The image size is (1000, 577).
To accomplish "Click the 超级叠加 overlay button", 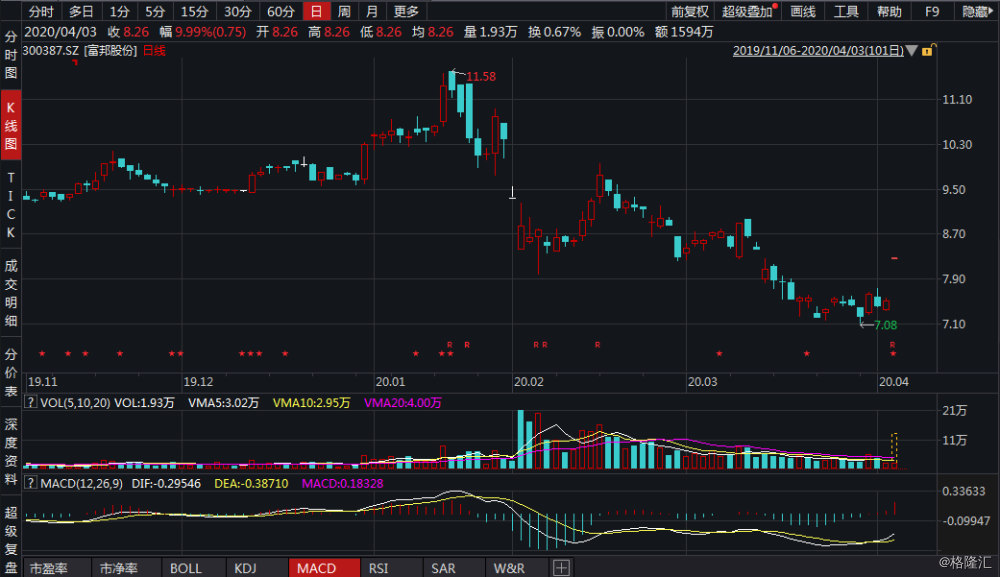I will point(747,11).
